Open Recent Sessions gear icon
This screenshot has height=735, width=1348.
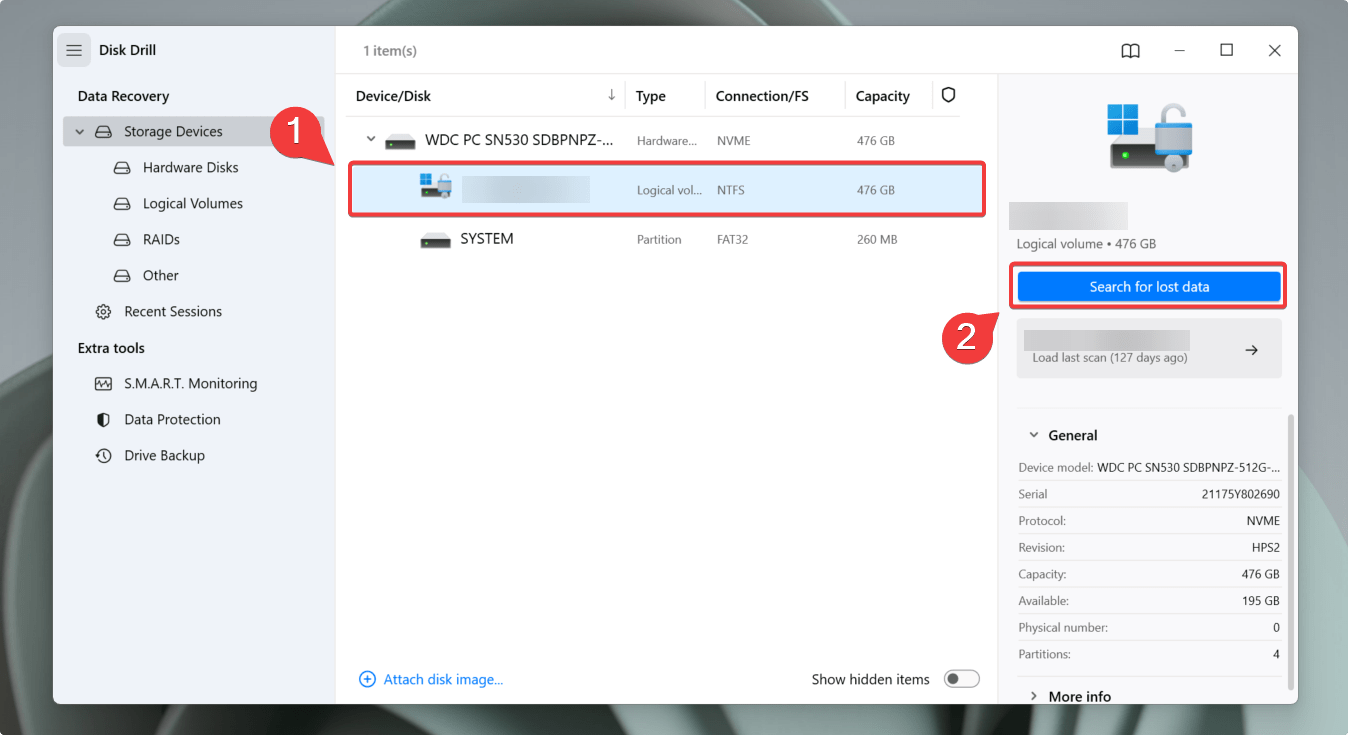click(x=103, y=312)
